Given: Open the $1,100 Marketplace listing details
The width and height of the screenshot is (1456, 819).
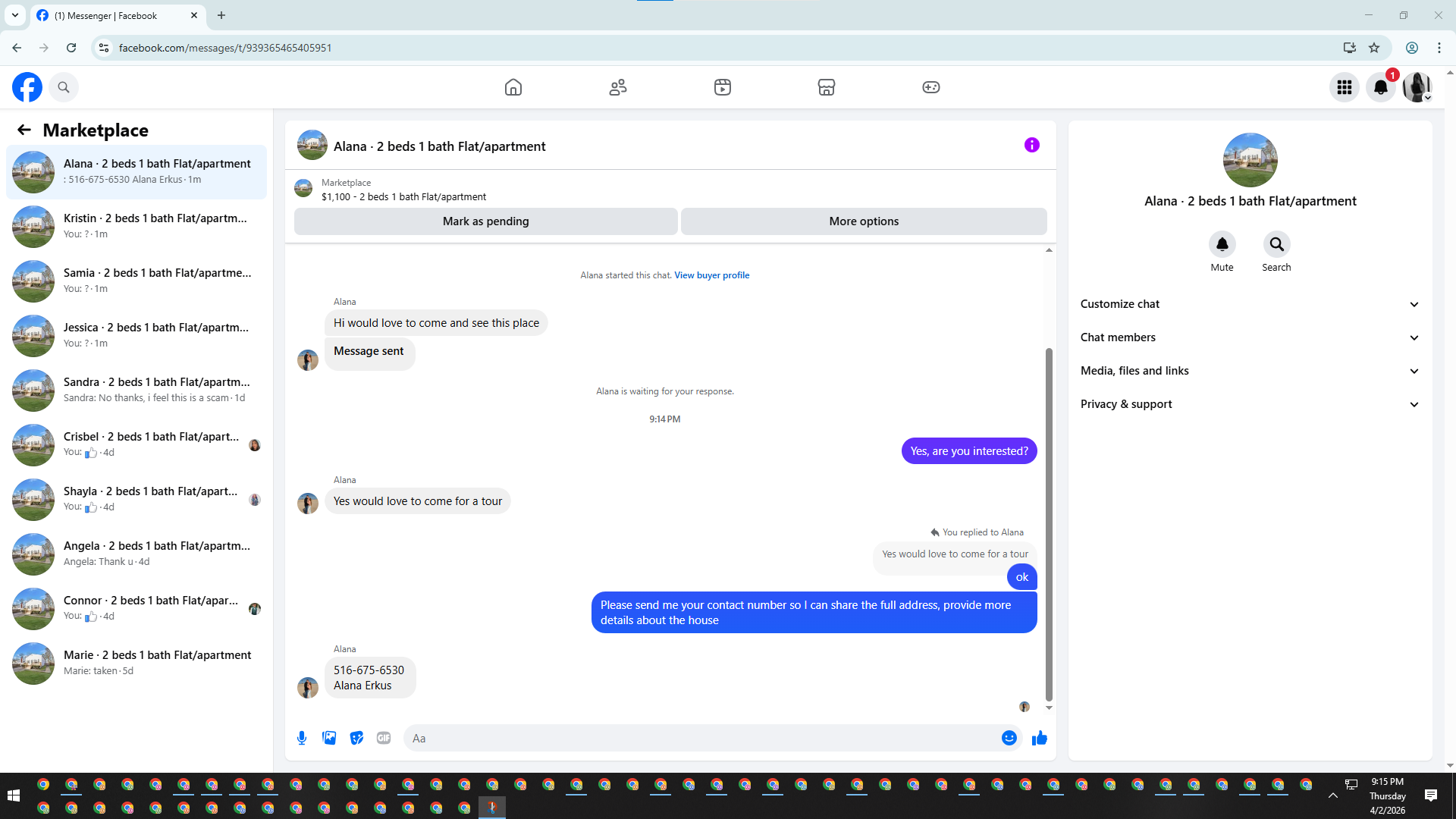Looking at the screenshot, I should (x=403, y=197).
